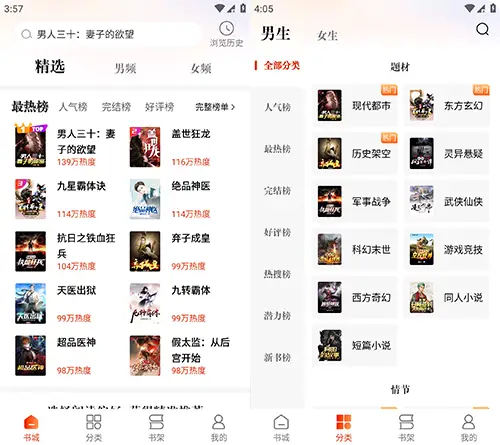Open 我的 profile icon in right bottom bar
Viewport: 500px width, 445px height.
[x=469, y=422]
